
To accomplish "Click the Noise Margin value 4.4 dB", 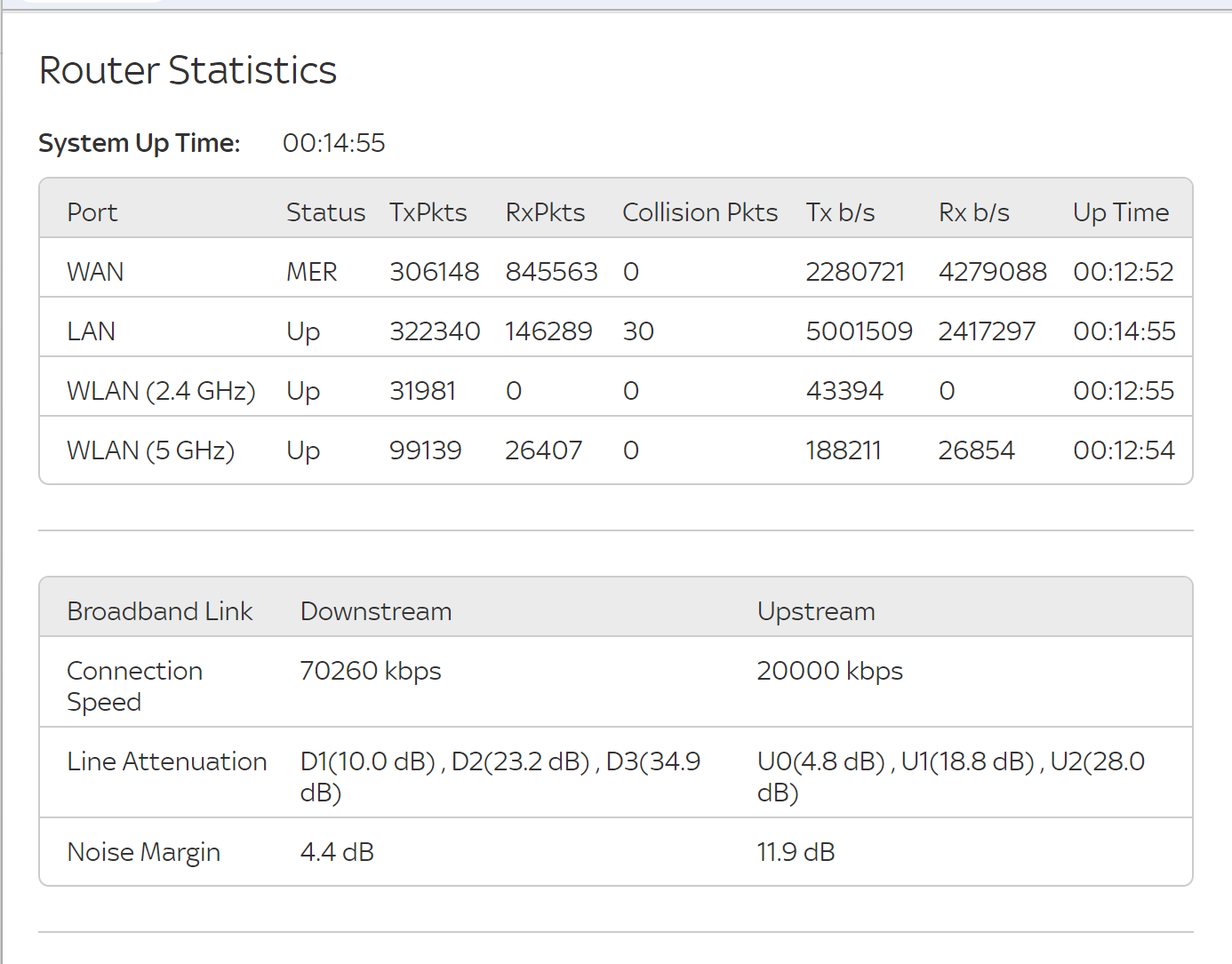I will click(x=336, y=851).
